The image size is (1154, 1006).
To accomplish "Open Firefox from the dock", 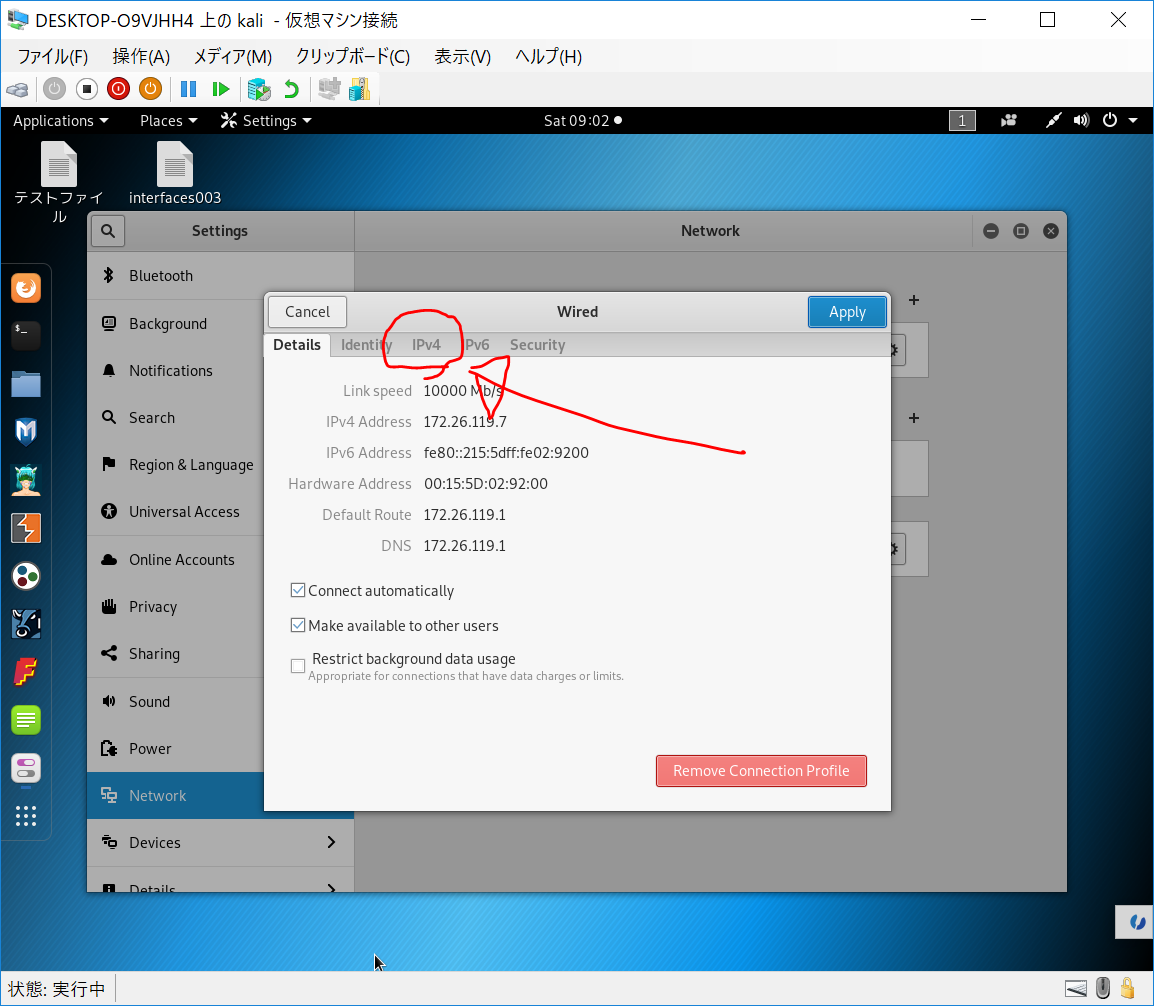I will pos(26,289).
